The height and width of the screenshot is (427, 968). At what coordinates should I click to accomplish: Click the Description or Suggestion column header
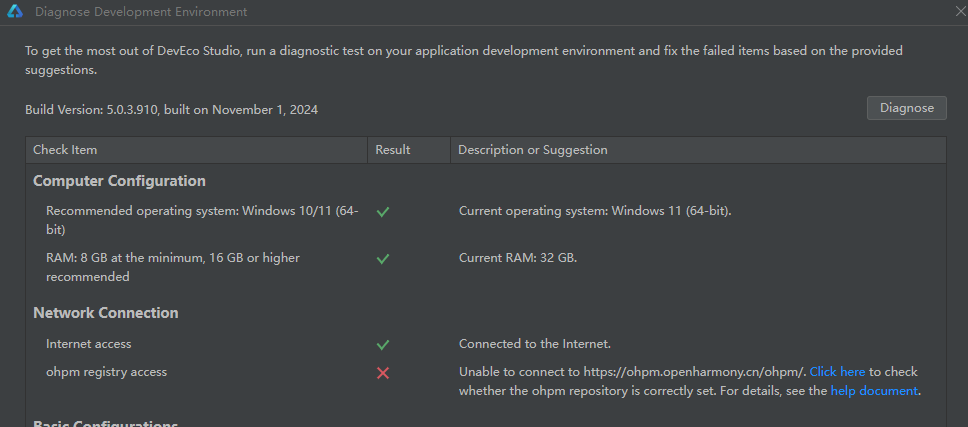click(698, 150)
